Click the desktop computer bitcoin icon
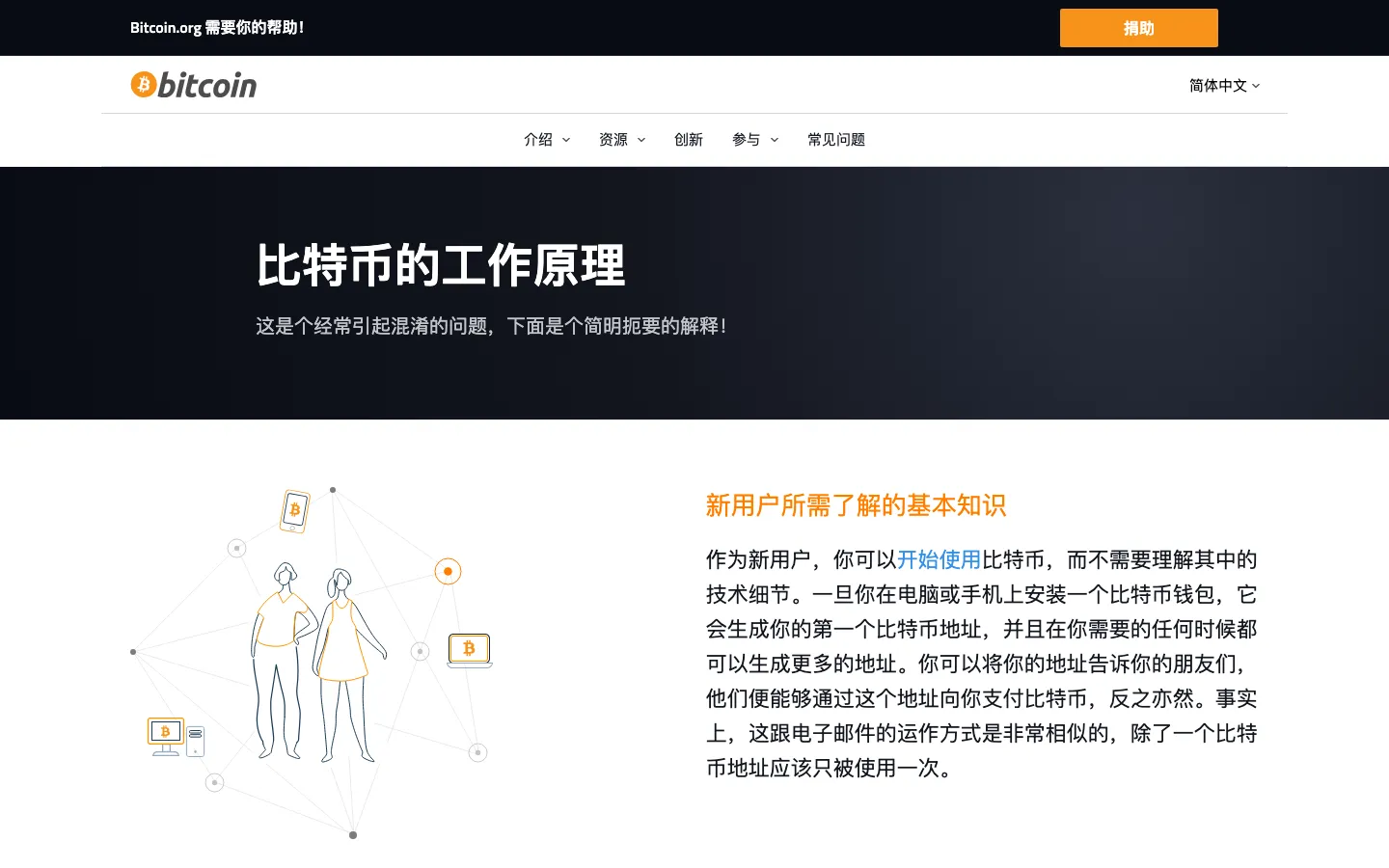1389x868 pixels. [176, 737]
